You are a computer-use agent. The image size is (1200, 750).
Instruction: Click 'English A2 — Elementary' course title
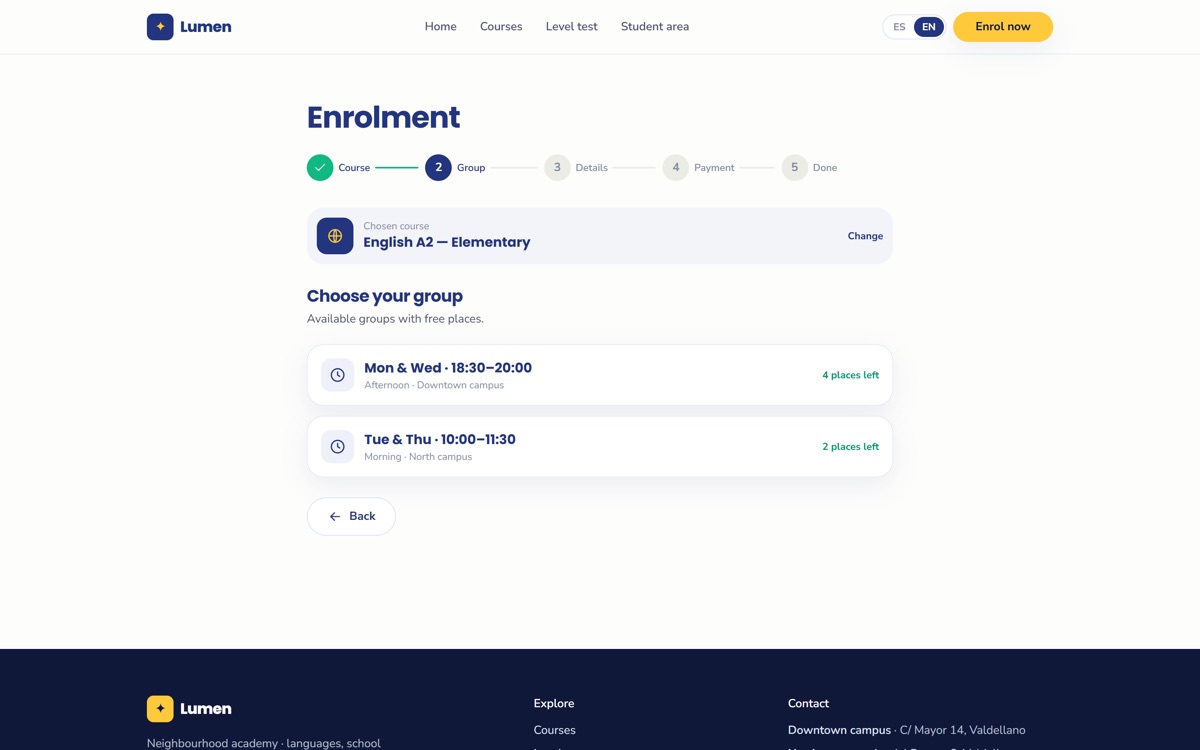pos(447,242)
